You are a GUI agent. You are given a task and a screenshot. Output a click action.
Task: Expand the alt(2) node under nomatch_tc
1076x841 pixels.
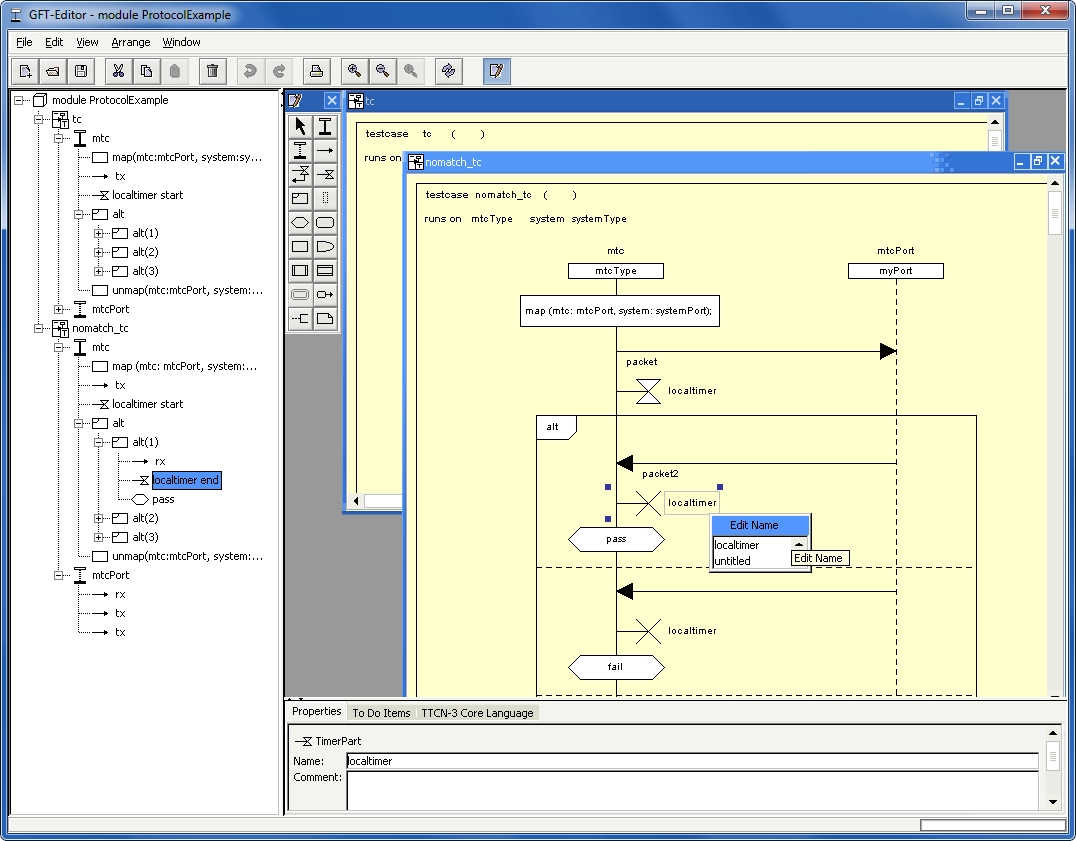99,518
